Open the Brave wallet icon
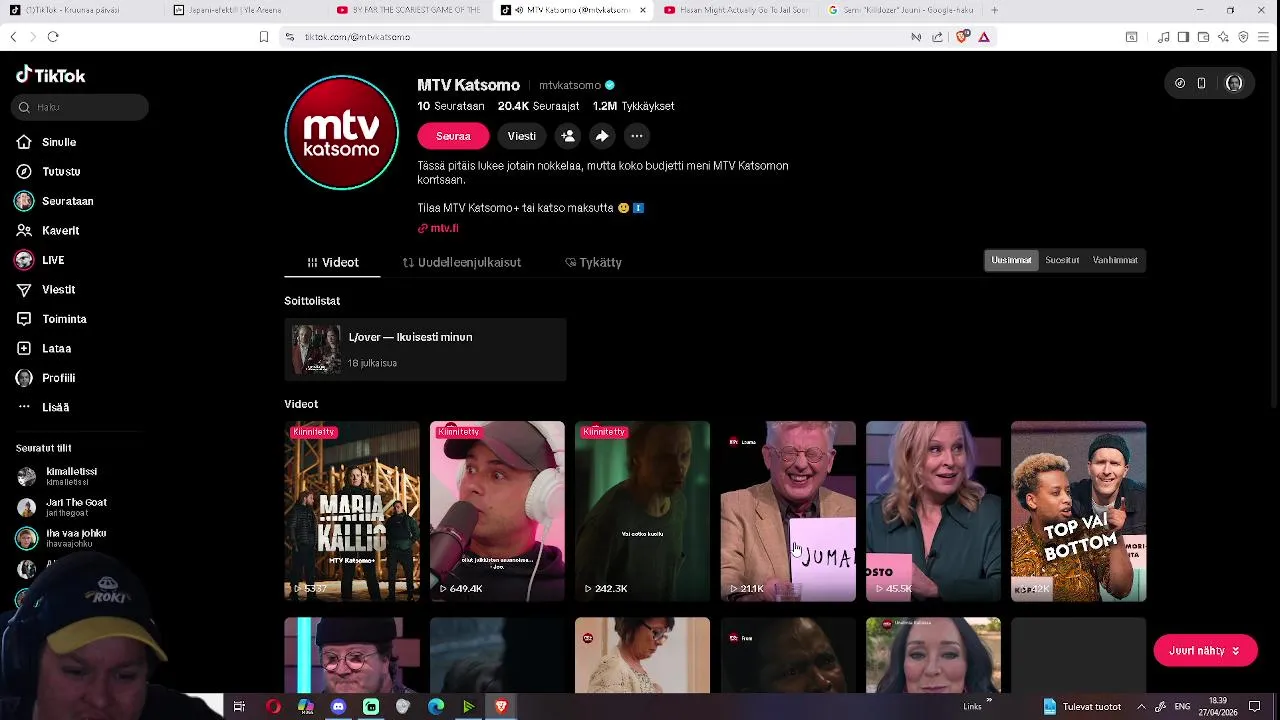 tap(1203, 37)
